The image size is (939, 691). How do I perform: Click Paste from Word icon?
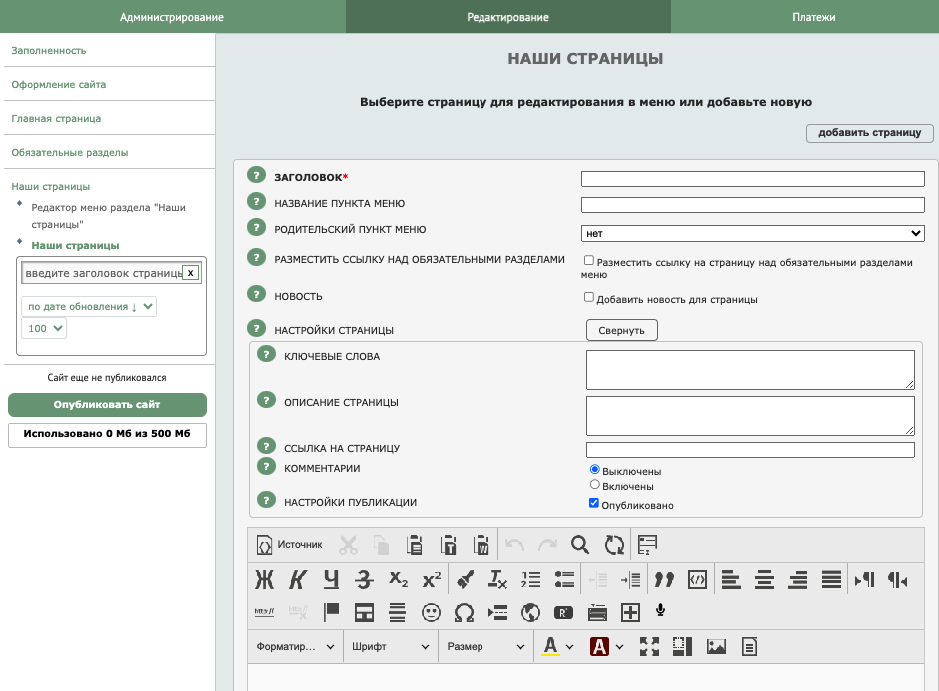point(481,544)
